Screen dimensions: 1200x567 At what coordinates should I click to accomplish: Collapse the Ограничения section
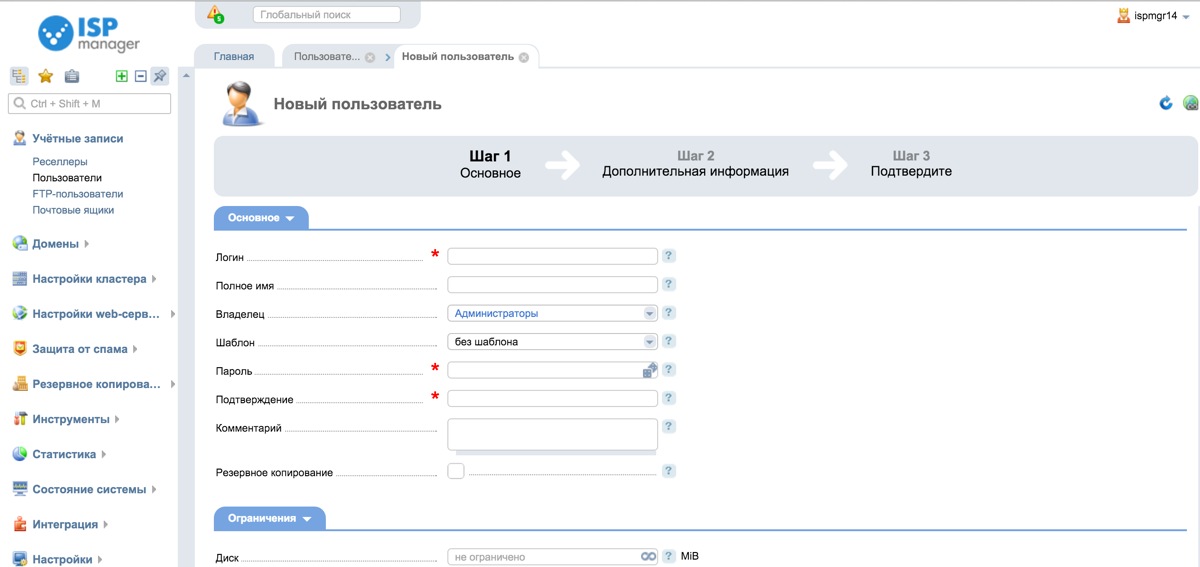pos(269,518)
